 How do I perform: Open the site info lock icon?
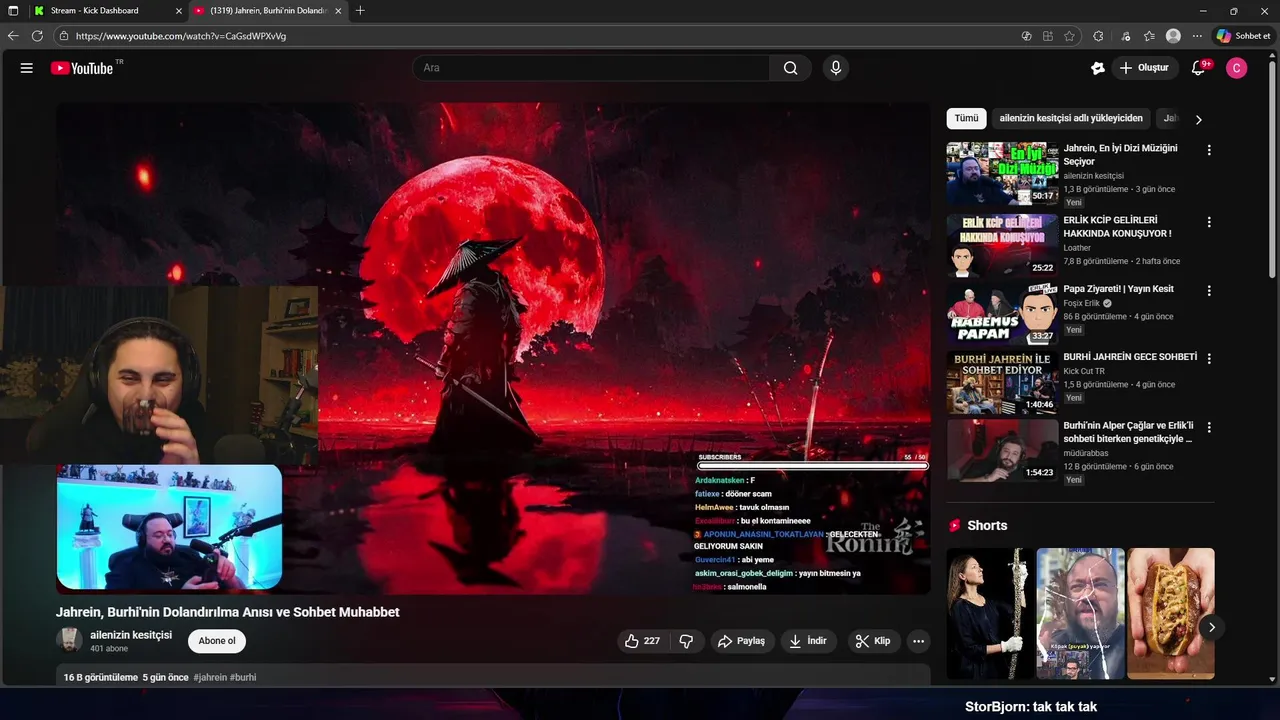[64, 36]
